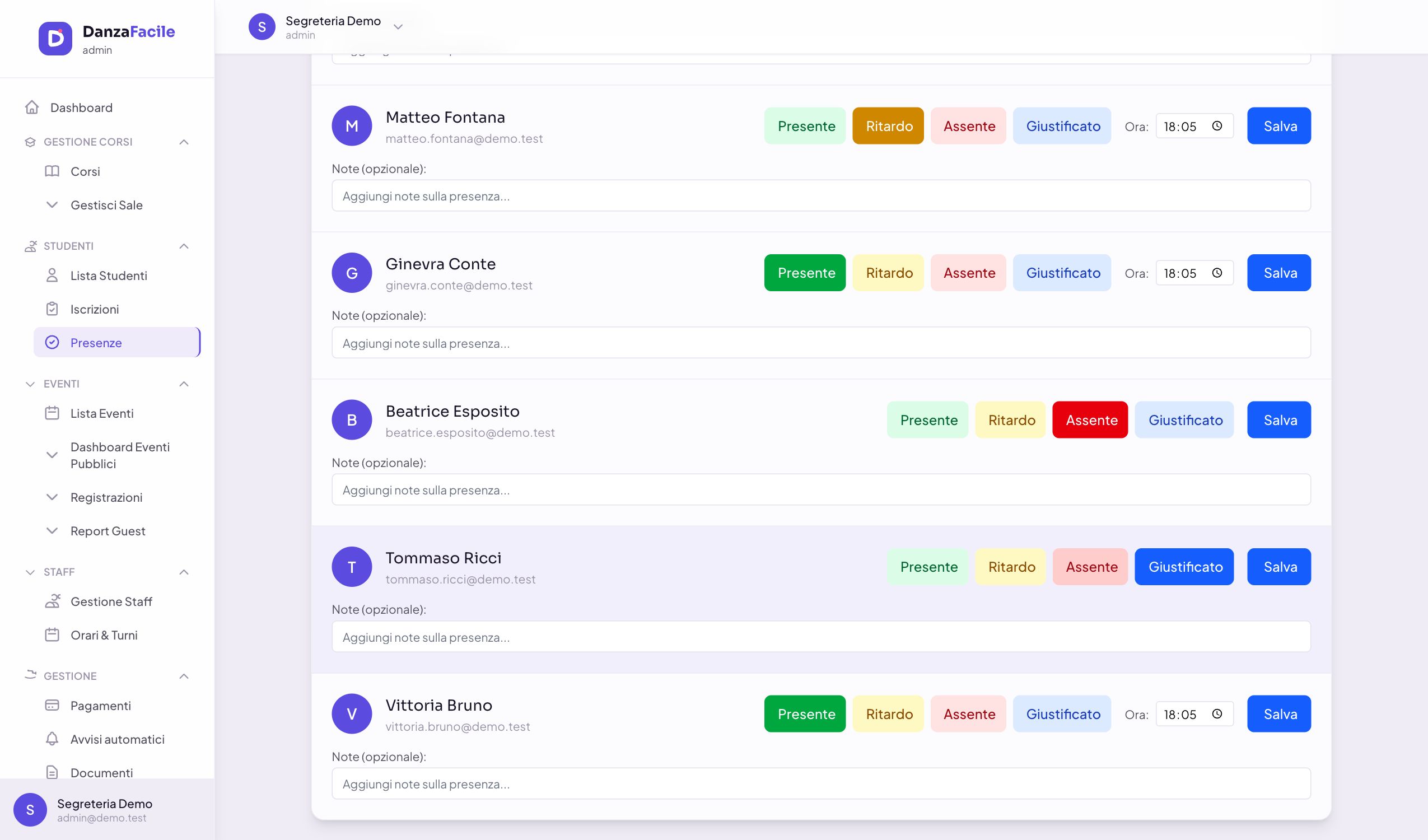Click Salva for Vittoria Bruno
This screenshot has height=840, width=1428.
(x=1279, y=713)
